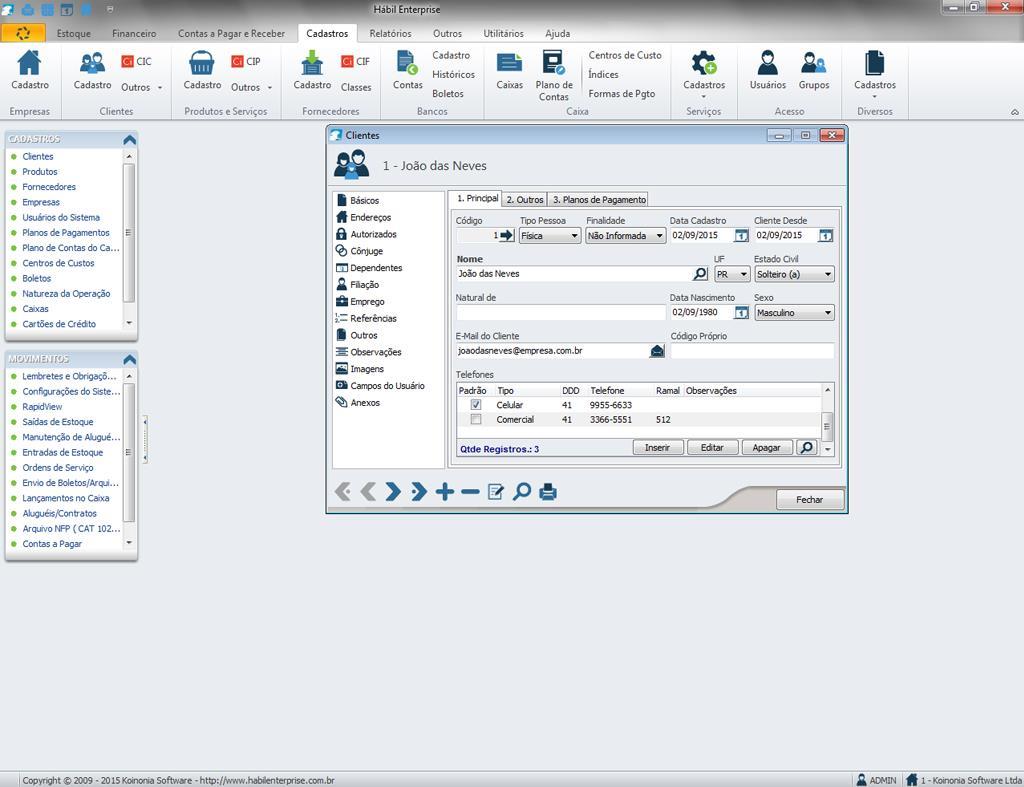Click CADASTROS panel scrollbar down arrow

(129, 323)
